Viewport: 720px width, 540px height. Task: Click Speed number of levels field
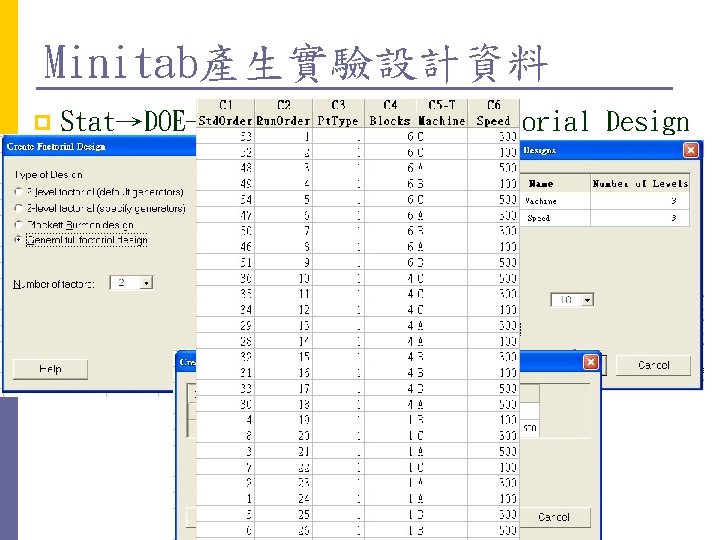point(640,218)
